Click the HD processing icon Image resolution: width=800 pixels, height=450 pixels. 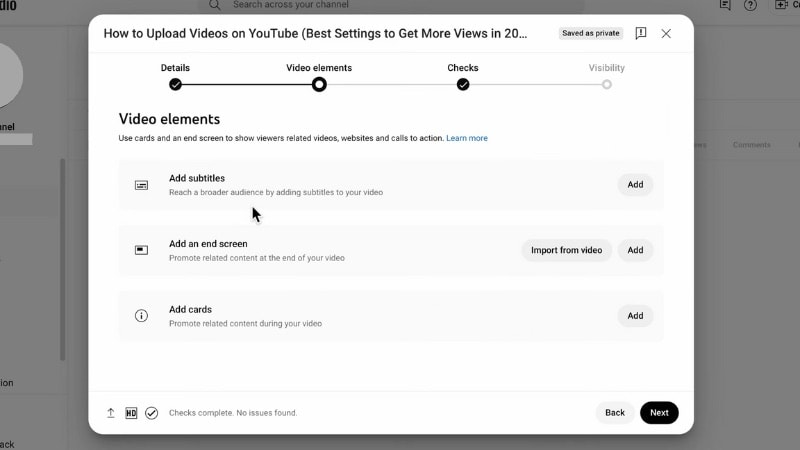click(131, 413)
